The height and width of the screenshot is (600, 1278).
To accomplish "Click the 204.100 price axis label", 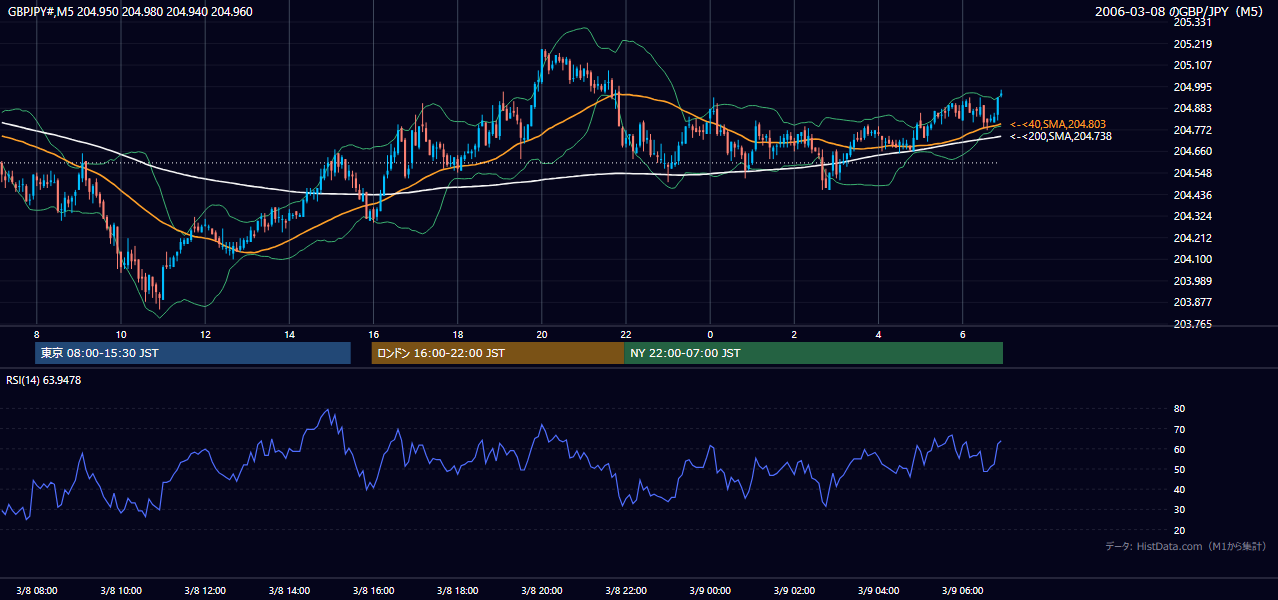I will coord(1193,259).
